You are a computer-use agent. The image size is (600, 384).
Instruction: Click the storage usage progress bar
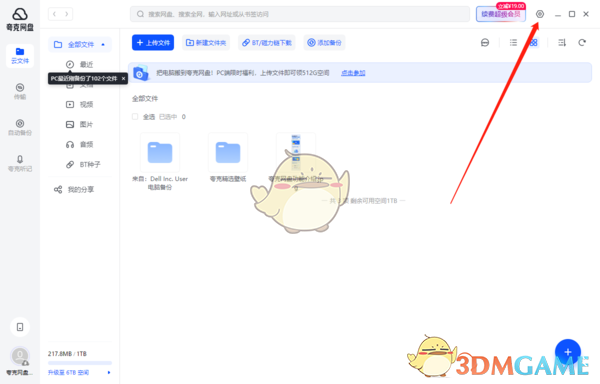click(x=80, y=363)
